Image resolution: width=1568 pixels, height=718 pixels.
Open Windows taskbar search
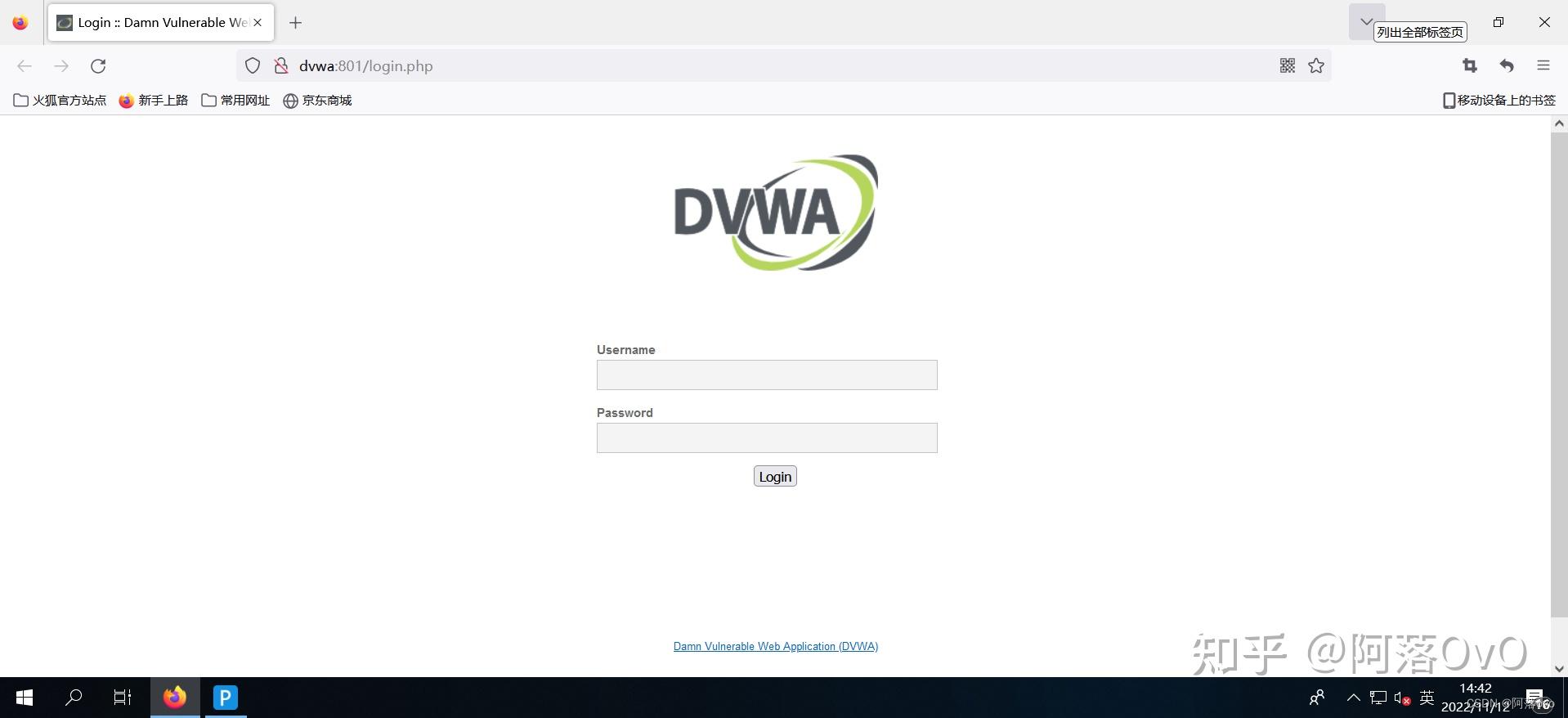(74, 698)
